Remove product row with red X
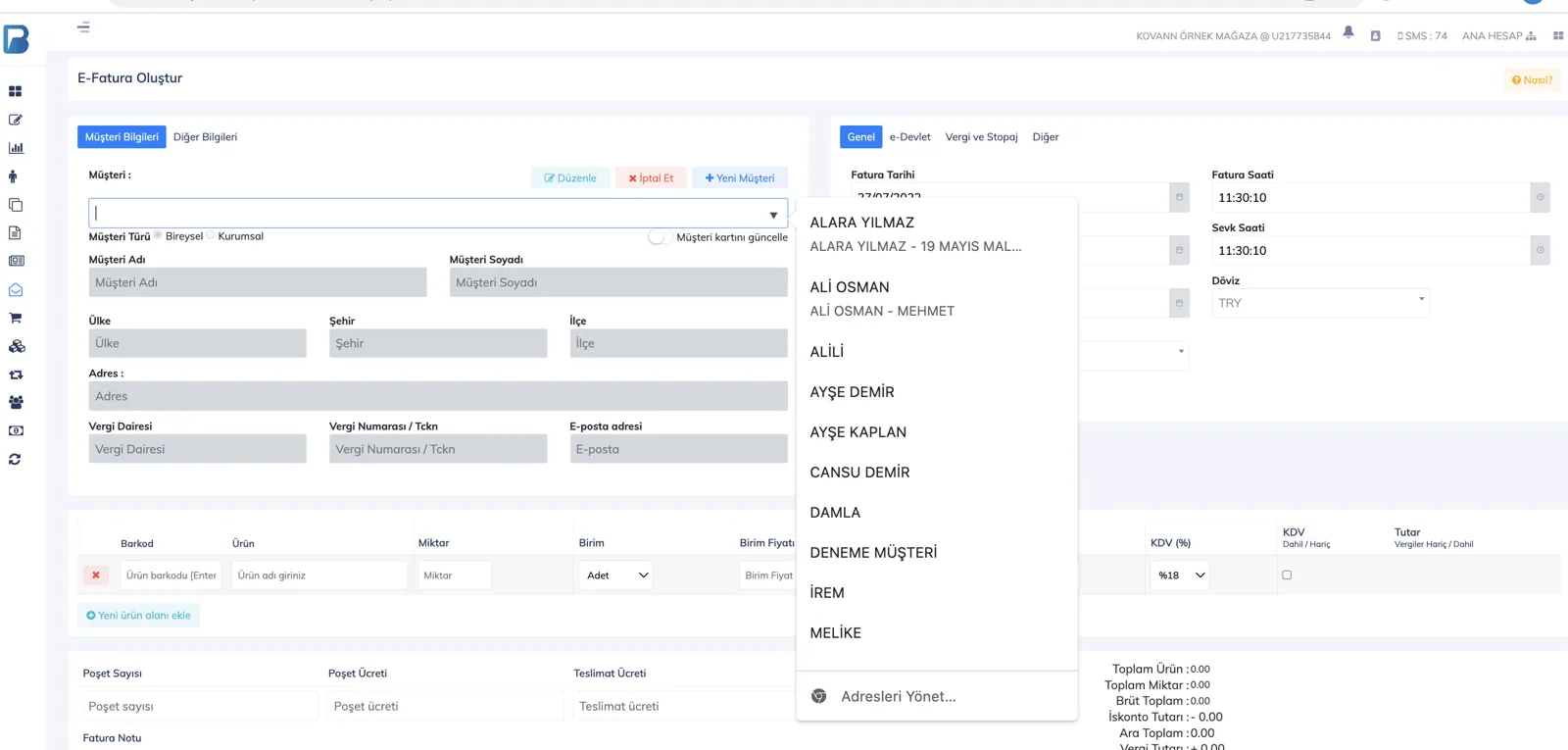1568x750 pixels. pyautogui.click(x=96, y=575)
